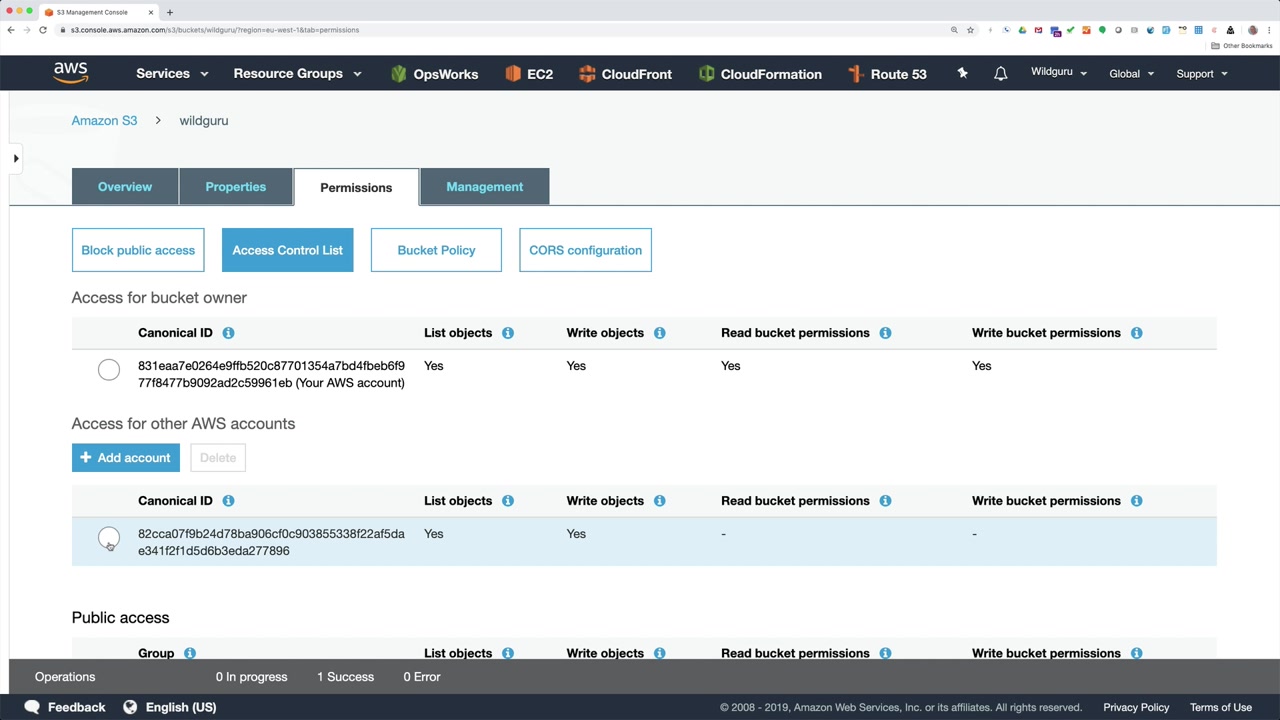This screenshot has height=720, width=1280.
Task: Click the '1 Success' status text
Action: tap(345, 677)
